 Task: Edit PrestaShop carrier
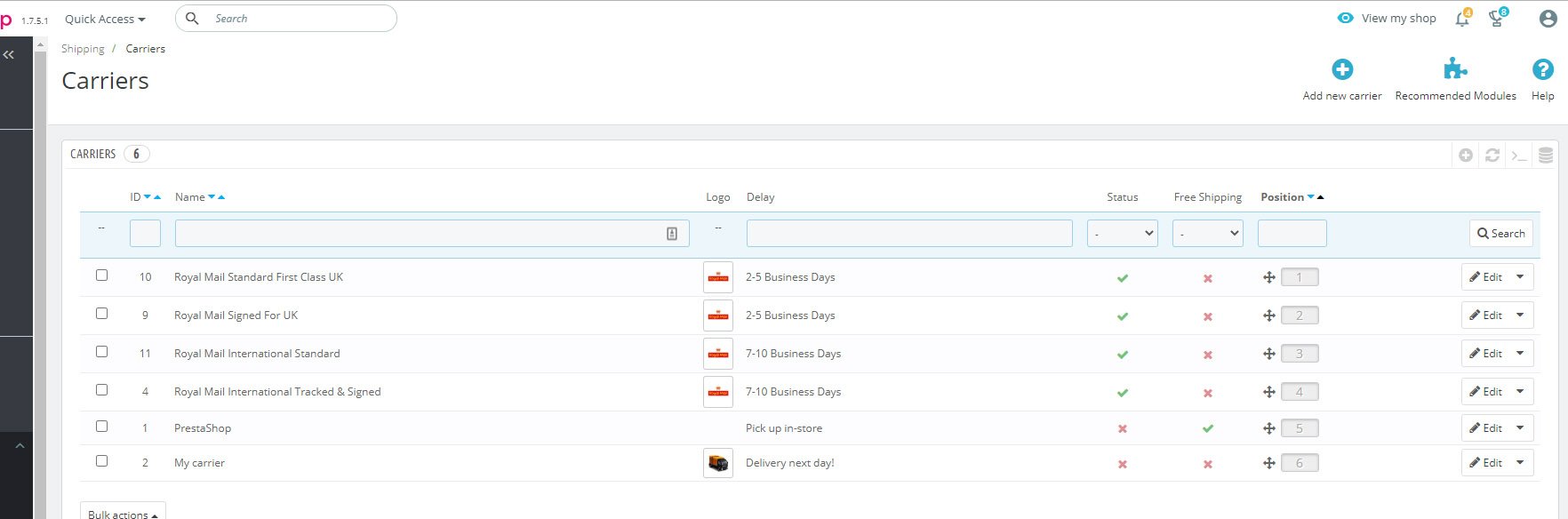[1485, 428]
